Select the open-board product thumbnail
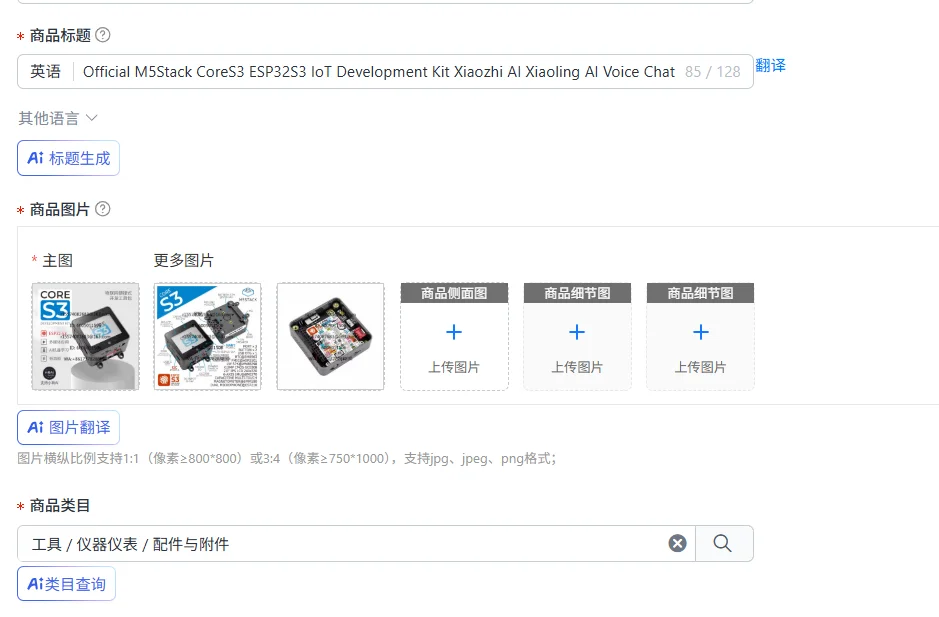Screen dimensions: 939x617 coord(331,337)
